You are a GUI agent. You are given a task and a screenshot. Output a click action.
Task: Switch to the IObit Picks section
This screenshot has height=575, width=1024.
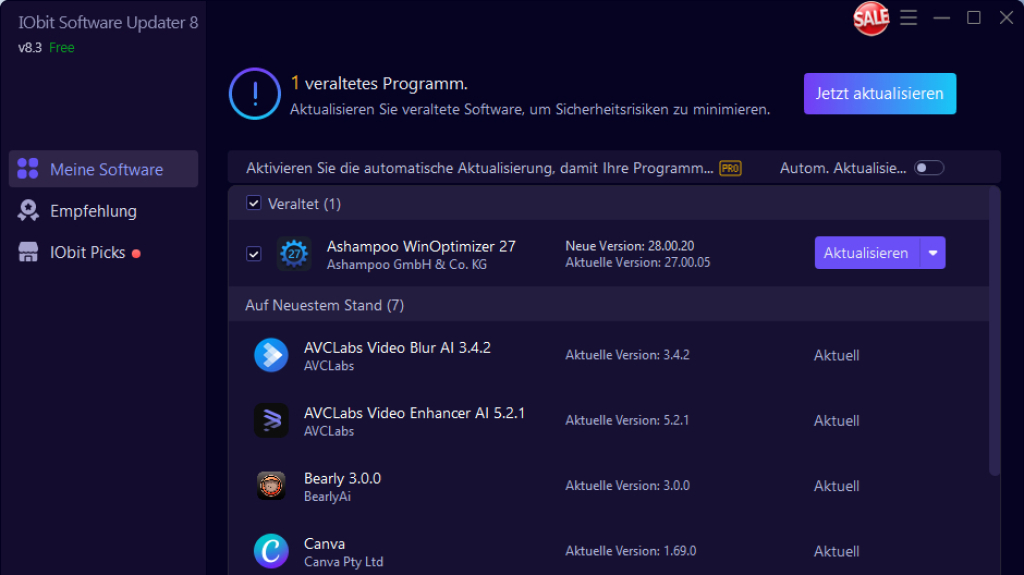103,252
